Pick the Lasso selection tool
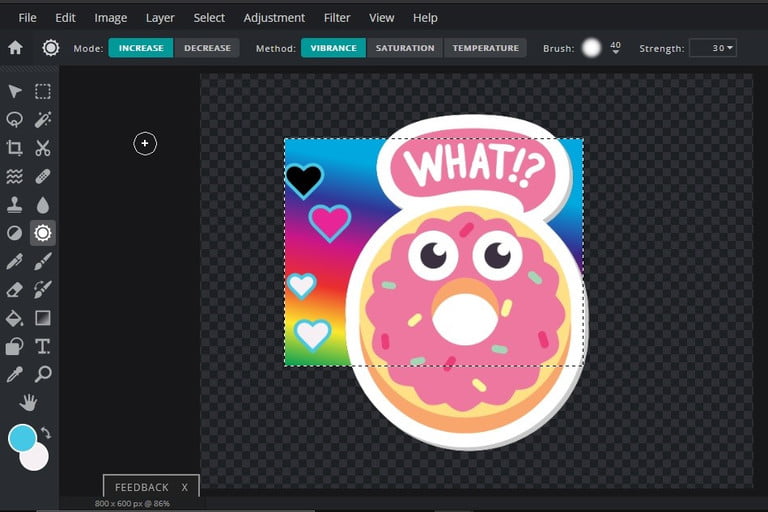 click(x=15, y=120)
